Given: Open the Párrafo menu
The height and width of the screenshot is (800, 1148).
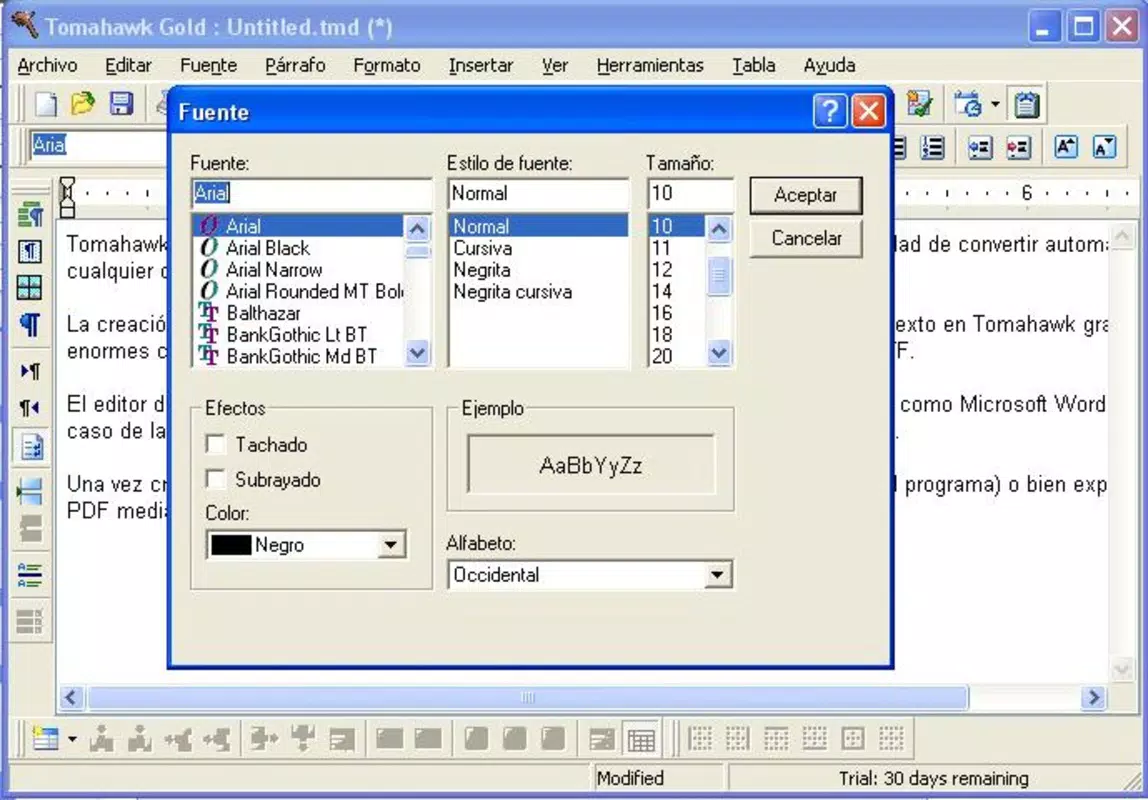Looking at the screenshot, I should tap(295, 65).
